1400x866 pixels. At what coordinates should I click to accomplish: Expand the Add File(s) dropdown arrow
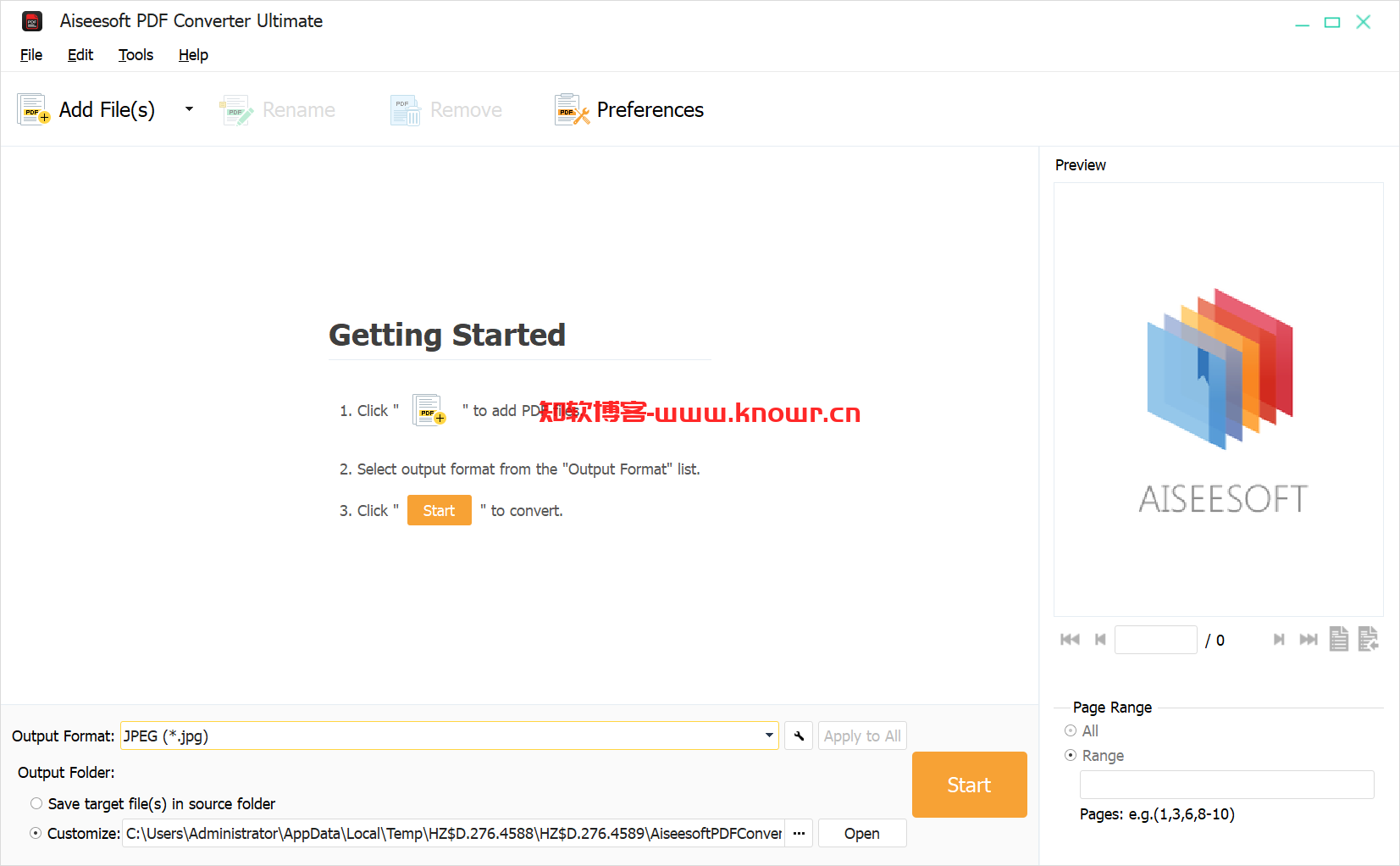(x=189, y=109)
